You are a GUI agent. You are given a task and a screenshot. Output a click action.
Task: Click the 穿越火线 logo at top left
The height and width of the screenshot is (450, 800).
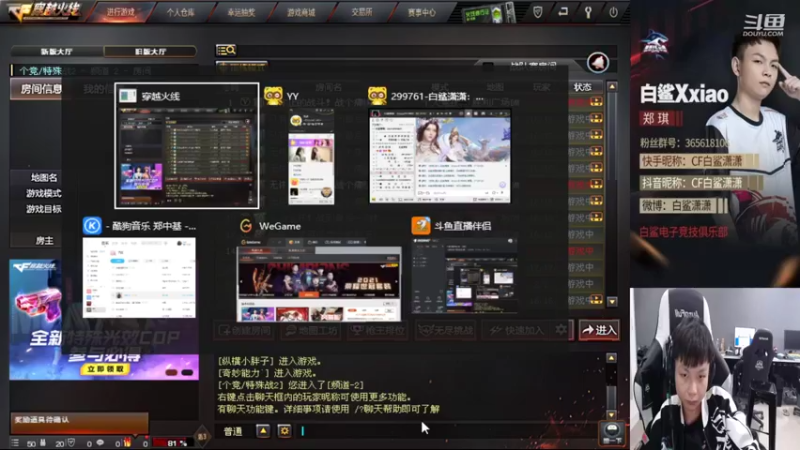coord(45,11)
